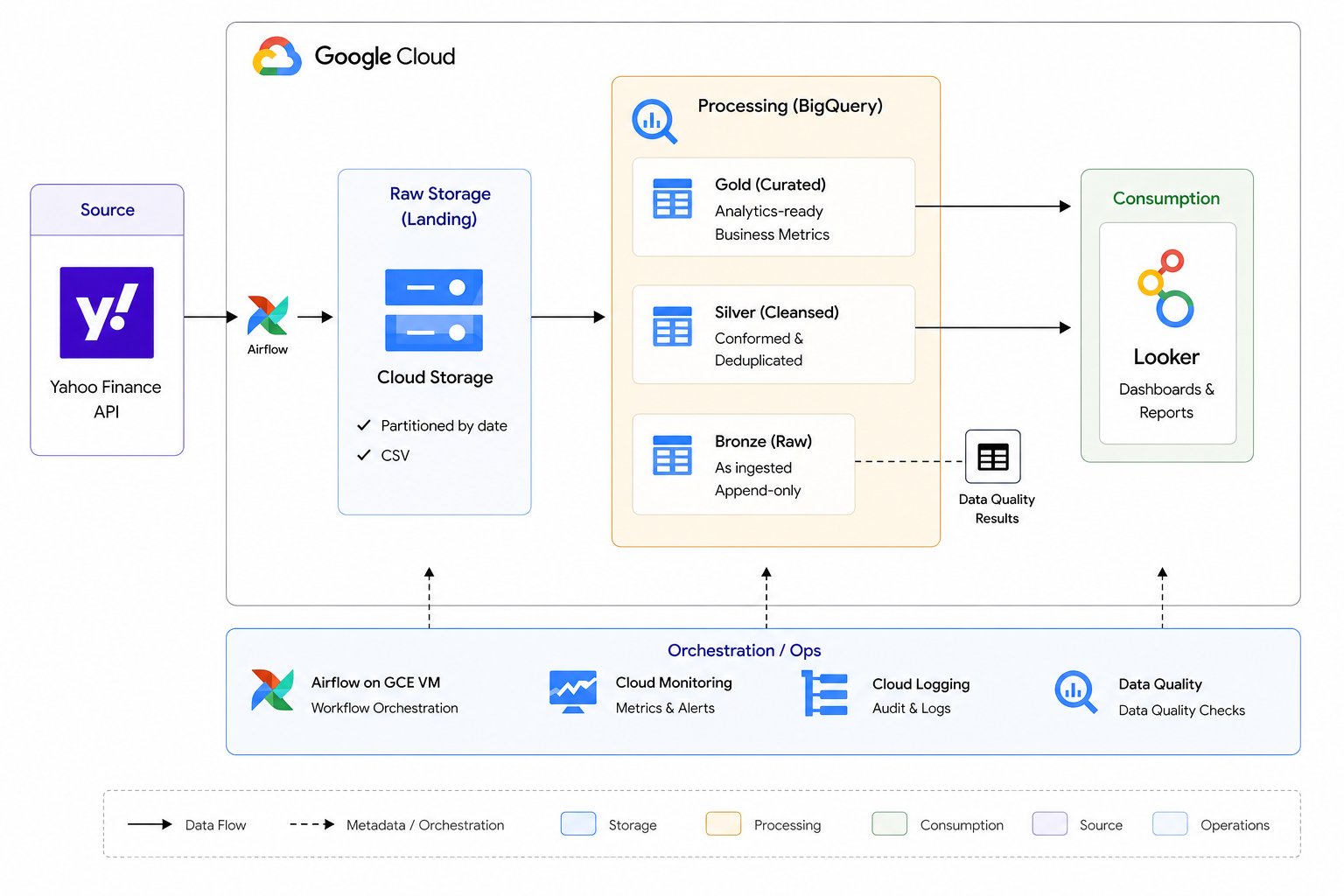Click the Orchestration / Ops heading
Image resolution: width=1344 pixels, height=896 pixels.
[744, 650]
